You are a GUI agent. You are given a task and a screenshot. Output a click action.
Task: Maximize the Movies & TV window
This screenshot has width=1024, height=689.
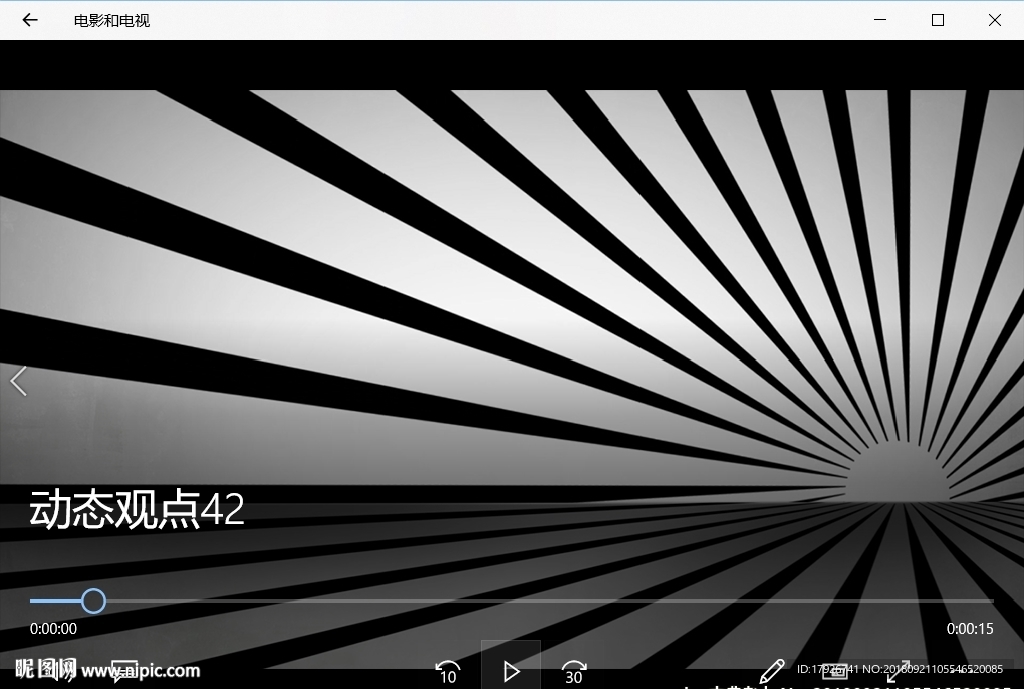click(x=938, y=20)
